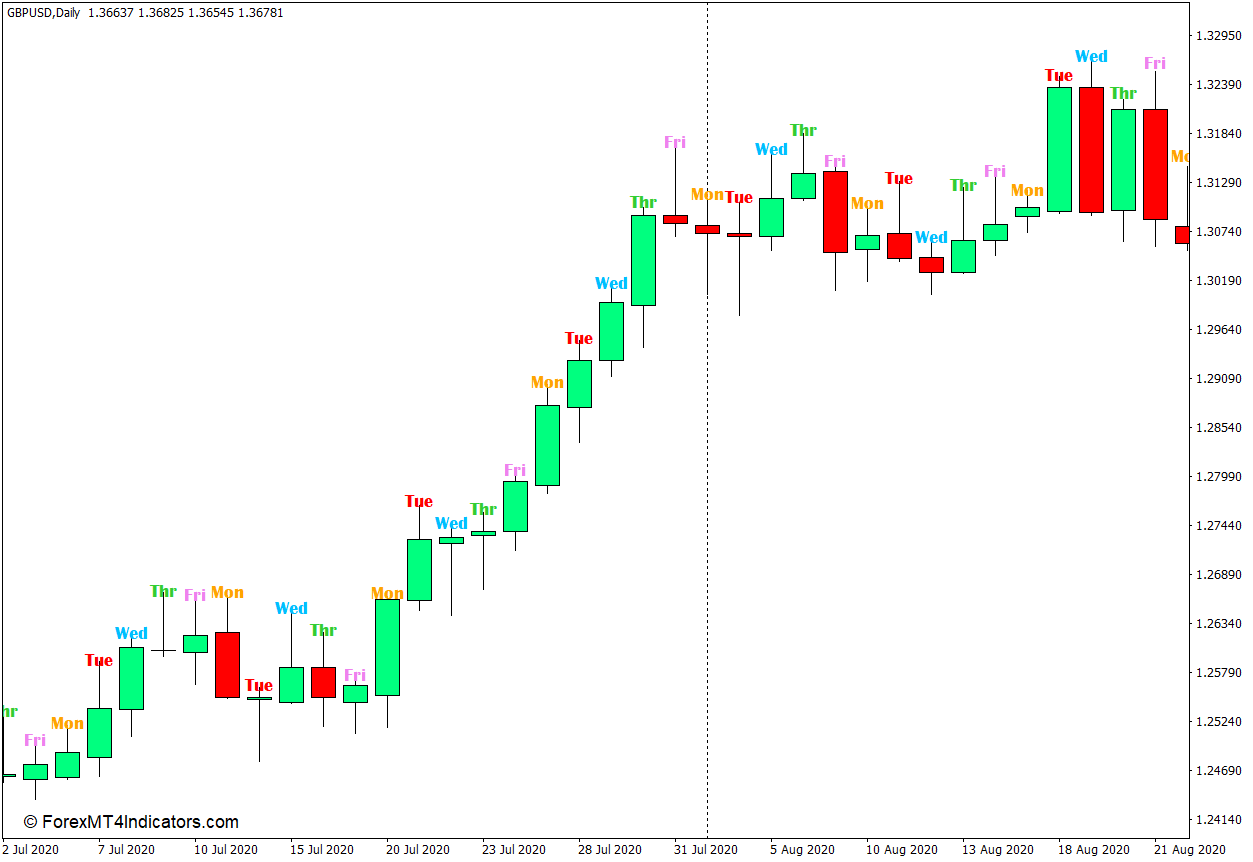Click price level 1.32950 on the axis
1253x862 pixels.
1218,36
